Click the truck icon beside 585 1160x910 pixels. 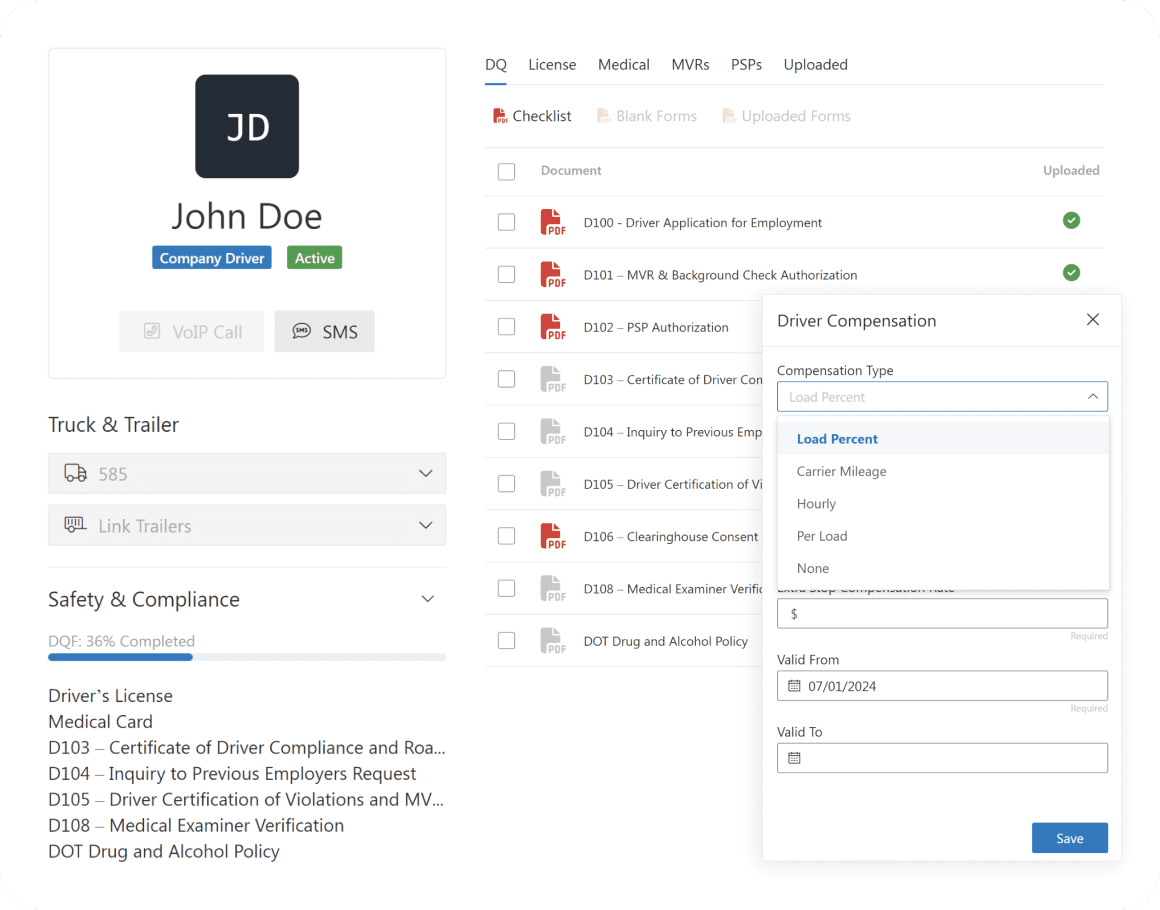point(75,473)
